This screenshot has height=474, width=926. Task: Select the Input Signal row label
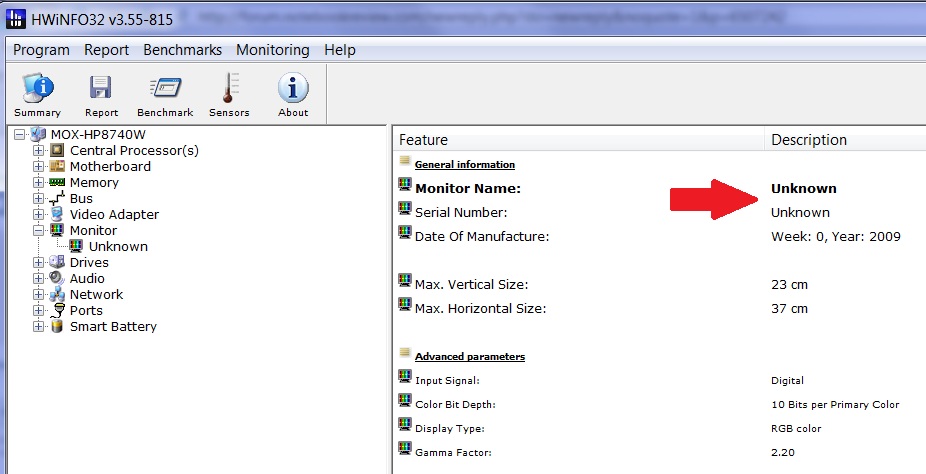pyautogui.click(x=447, y=381)
